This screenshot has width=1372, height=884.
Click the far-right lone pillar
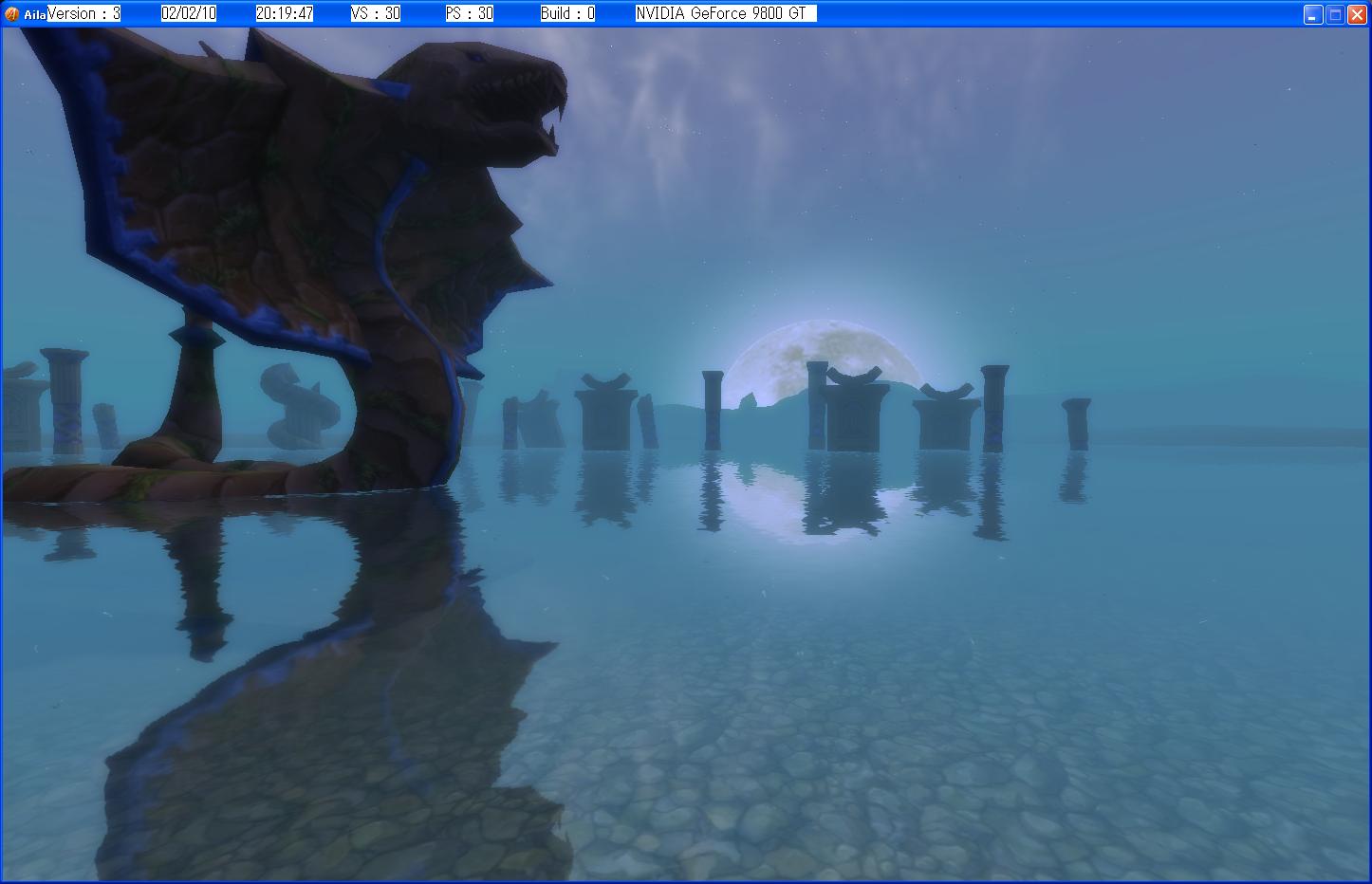click(1076, 423)
